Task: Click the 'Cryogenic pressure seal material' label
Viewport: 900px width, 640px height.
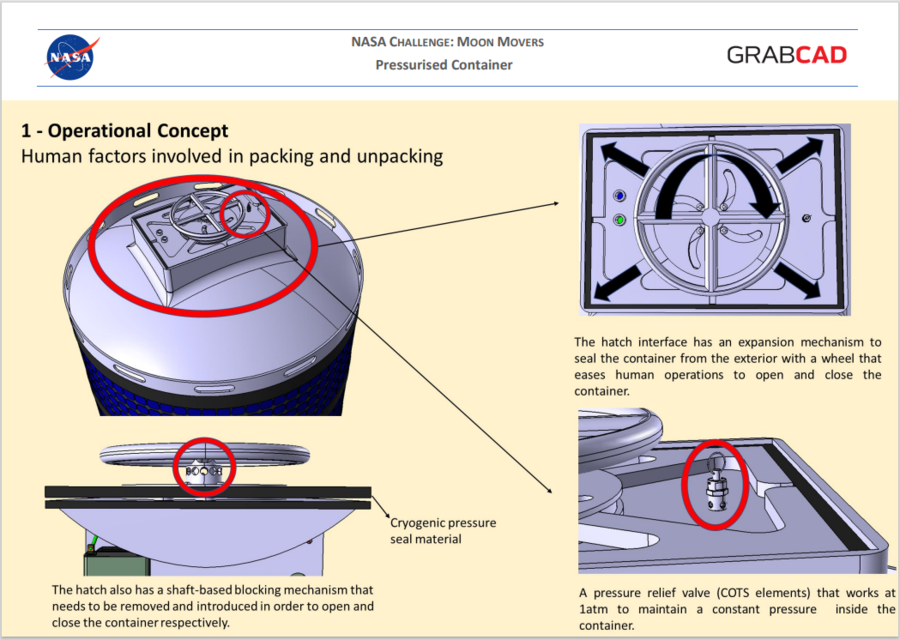Action: 443,530
